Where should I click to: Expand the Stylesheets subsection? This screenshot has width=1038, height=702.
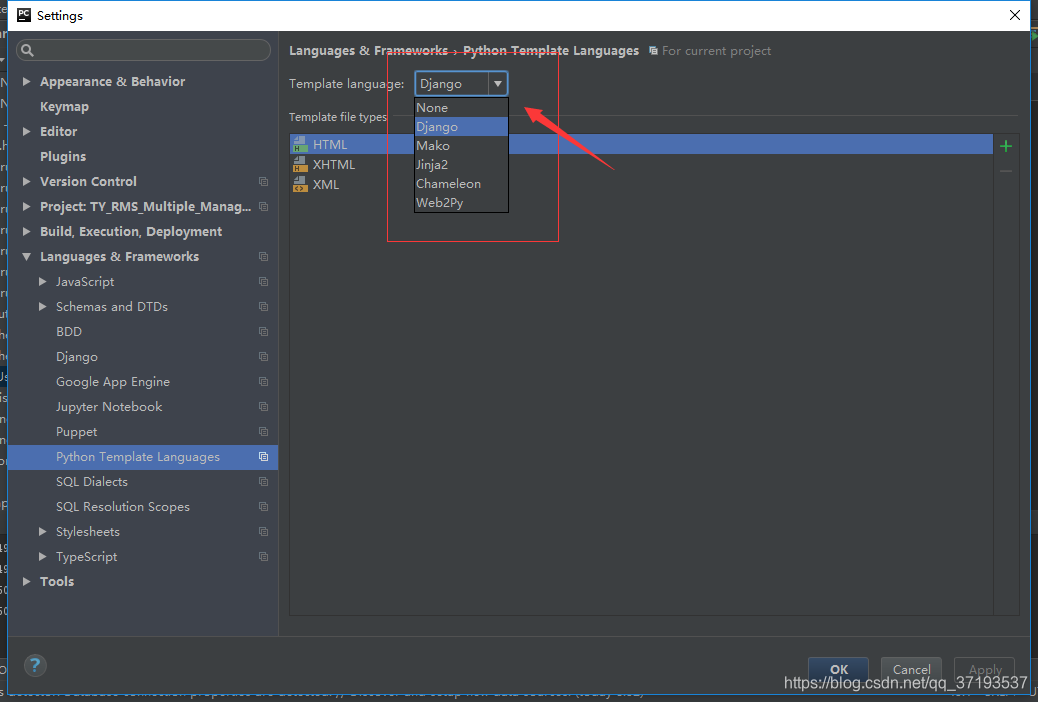(x=42, y=532)
